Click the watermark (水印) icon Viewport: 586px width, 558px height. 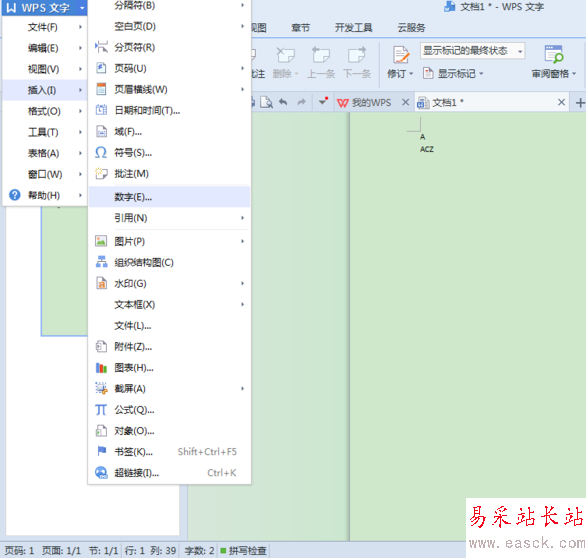pos(101,283)
